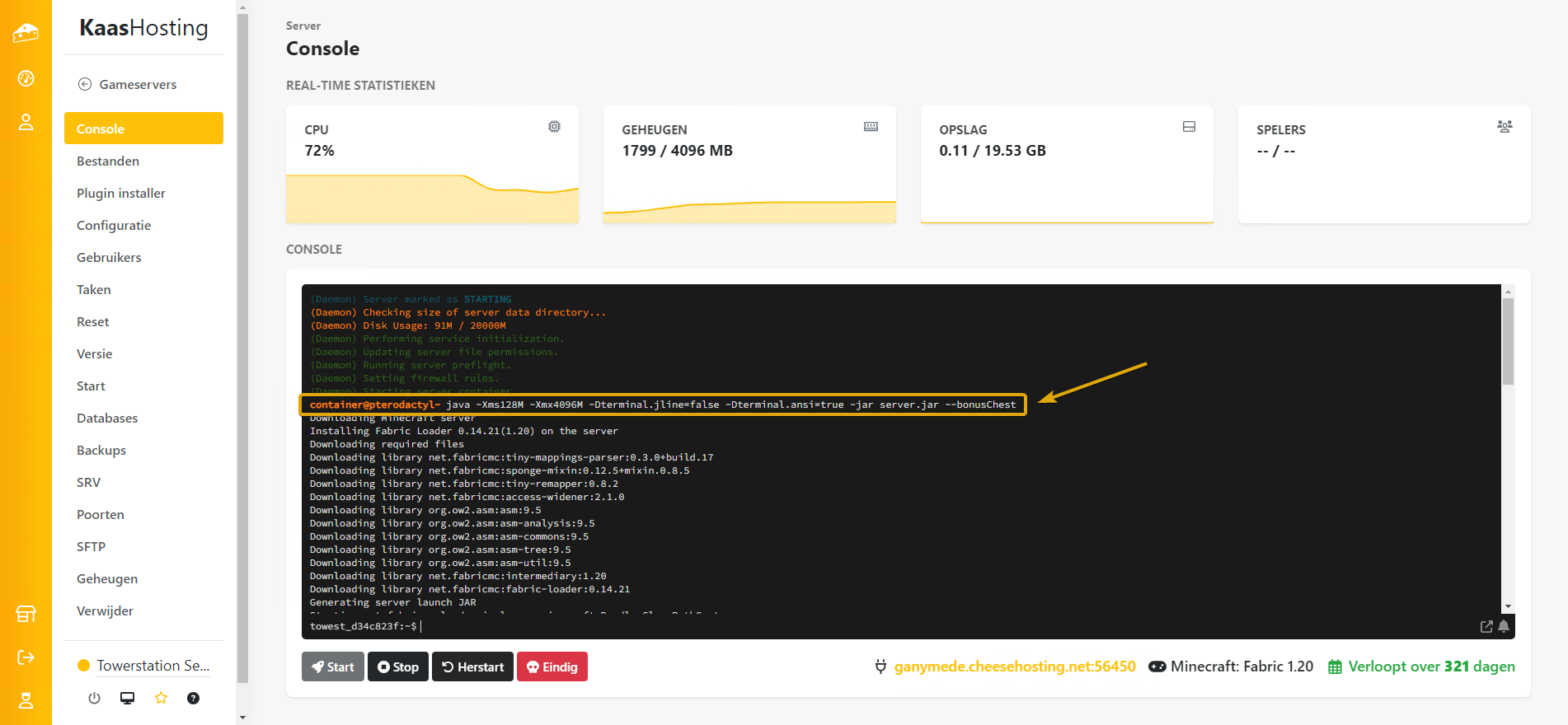The height and width of the screenshot is (725, 1568).
Task: Click the power icon below Towerstation server name
Action: (94, 698)
